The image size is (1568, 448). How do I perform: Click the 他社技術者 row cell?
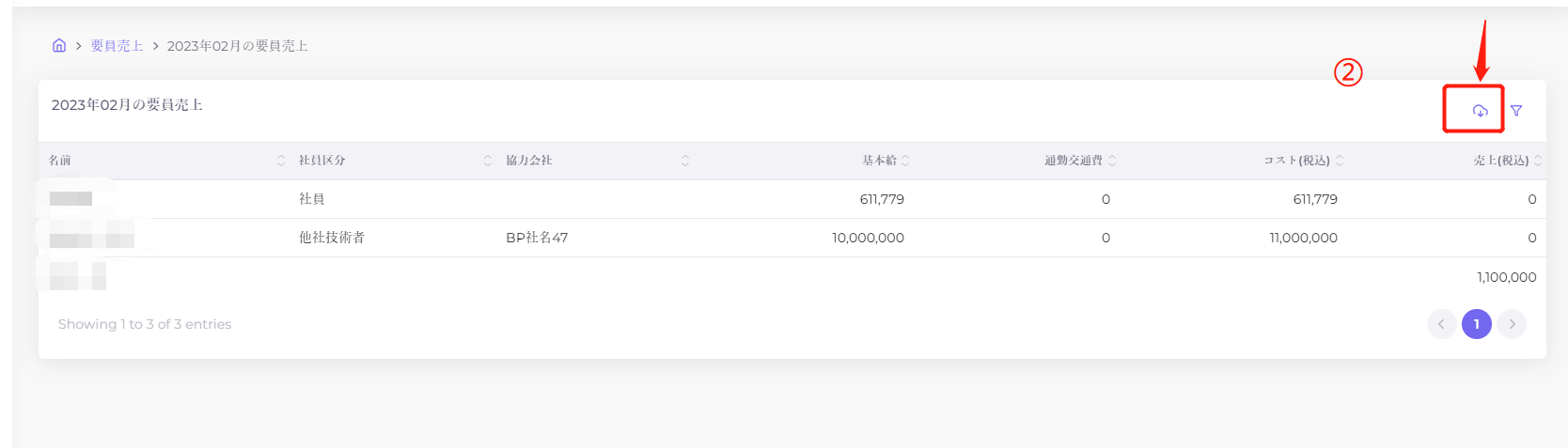pyautogui.click(x=332, y=238)
